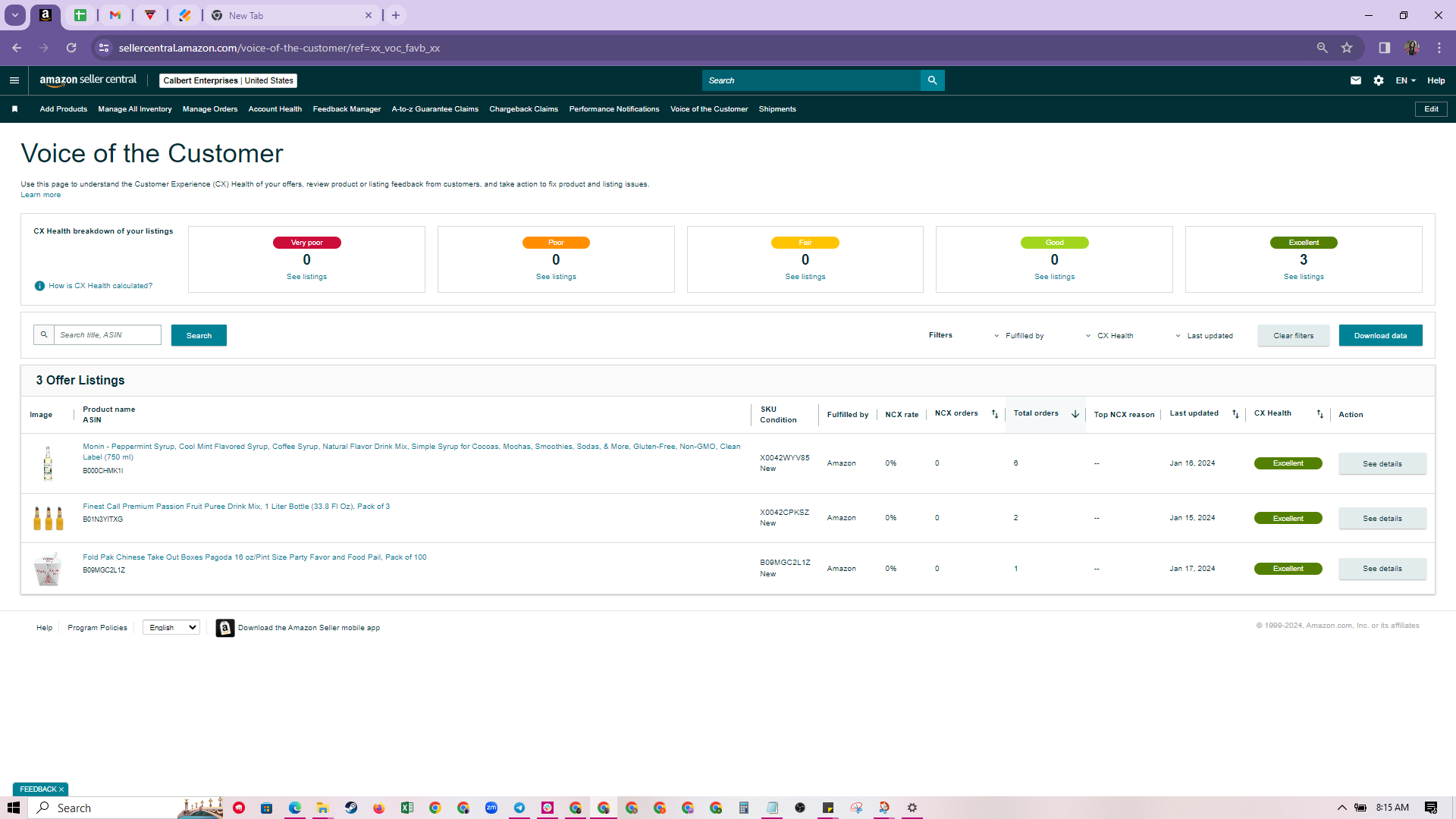This screenshot has height=819, width=1456.
Task: Open File Explorer from the taskbar
Action: [323, 808]
